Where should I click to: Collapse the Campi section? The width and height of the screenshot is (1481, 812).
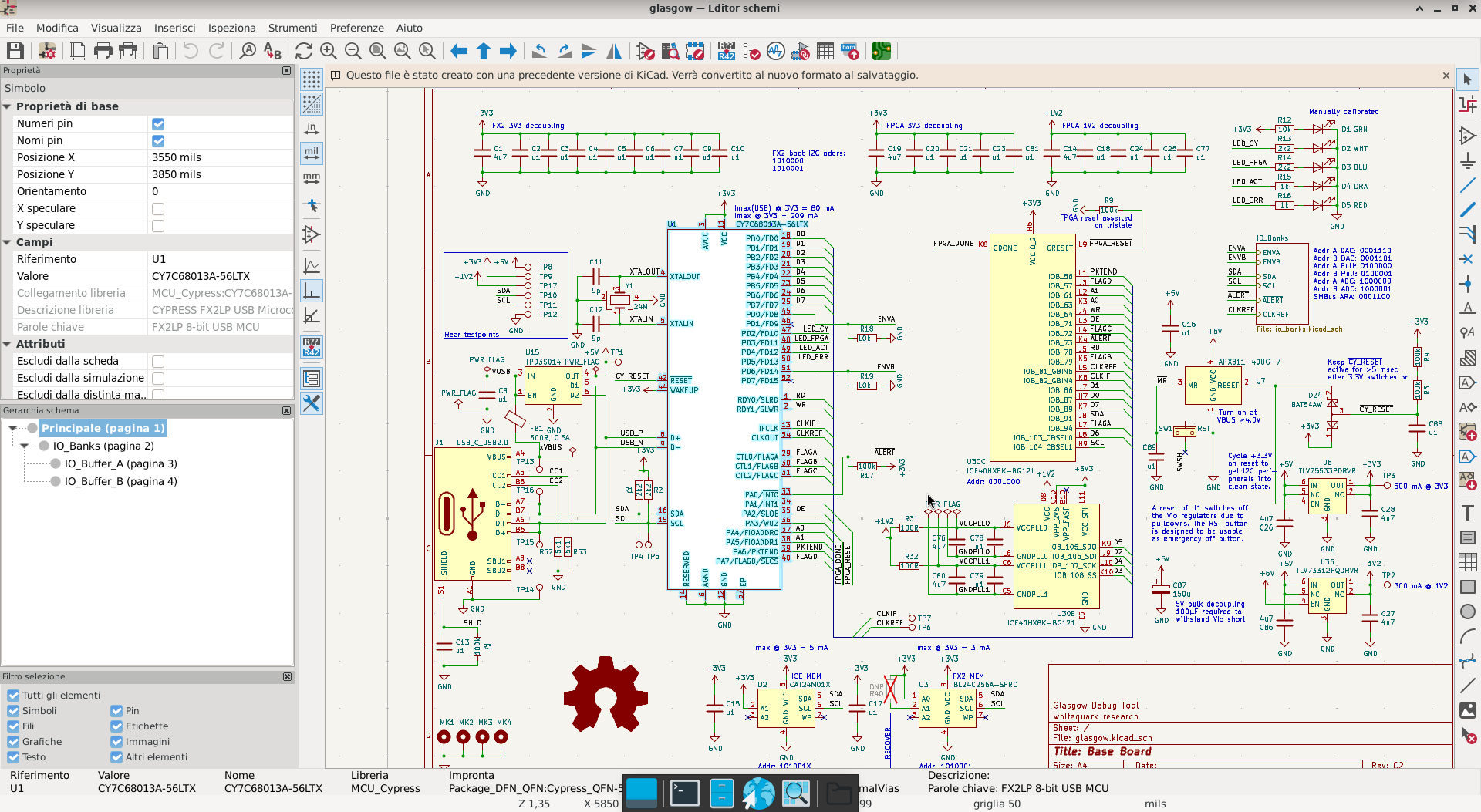7,243
